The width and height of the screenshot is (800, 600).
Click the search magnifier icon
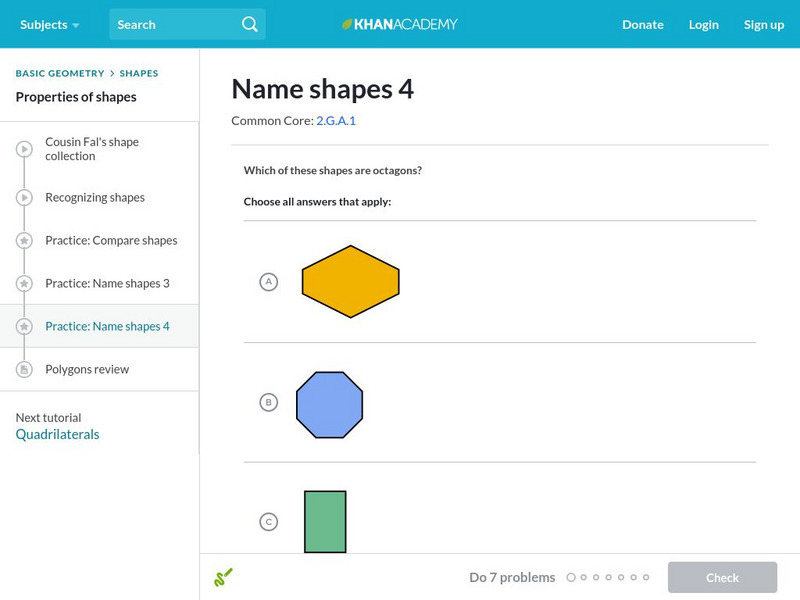(249, 24)
